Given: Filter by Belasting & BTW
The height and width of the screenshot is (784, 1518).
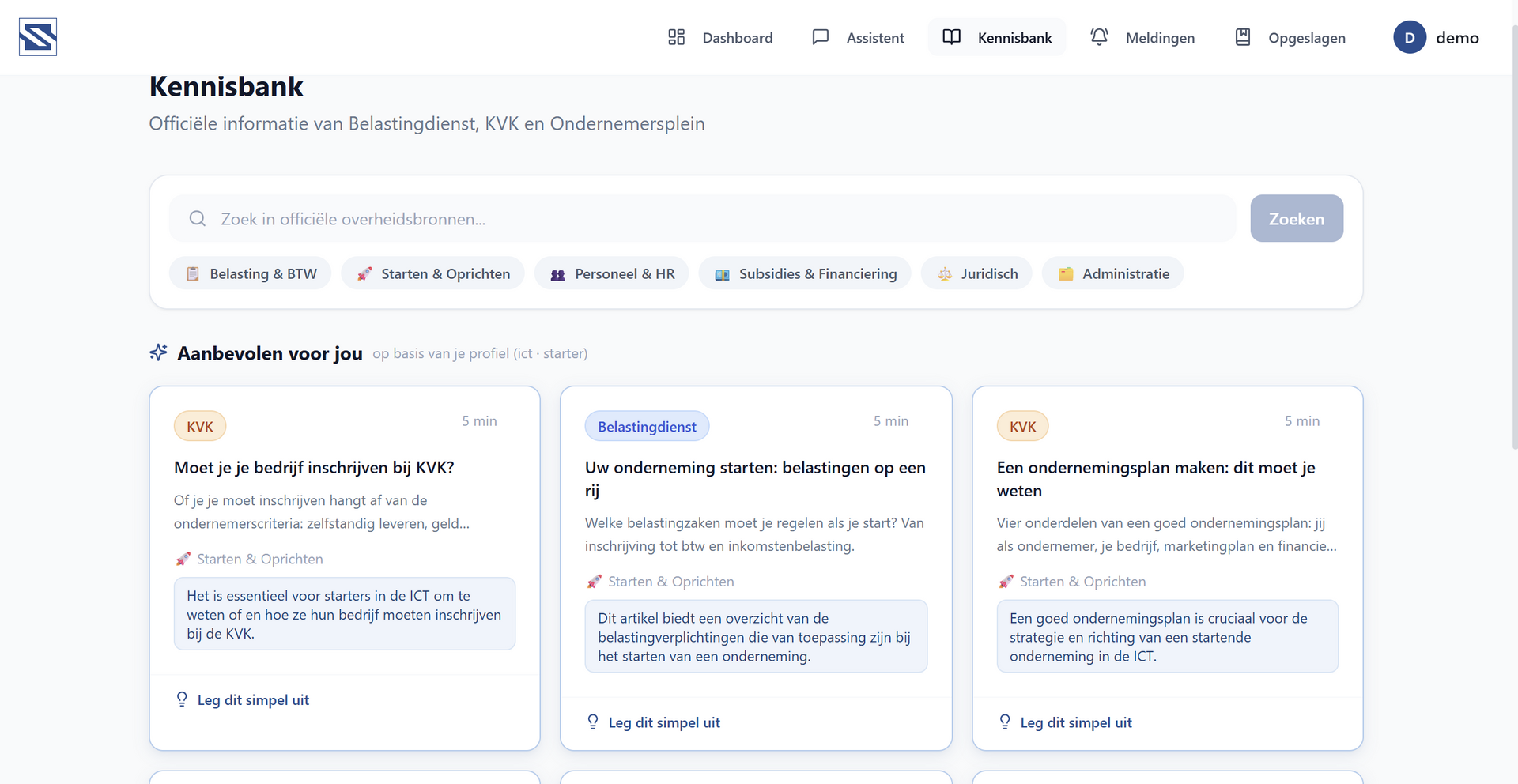Looking at the screenshot, I should tap(251, 273).
